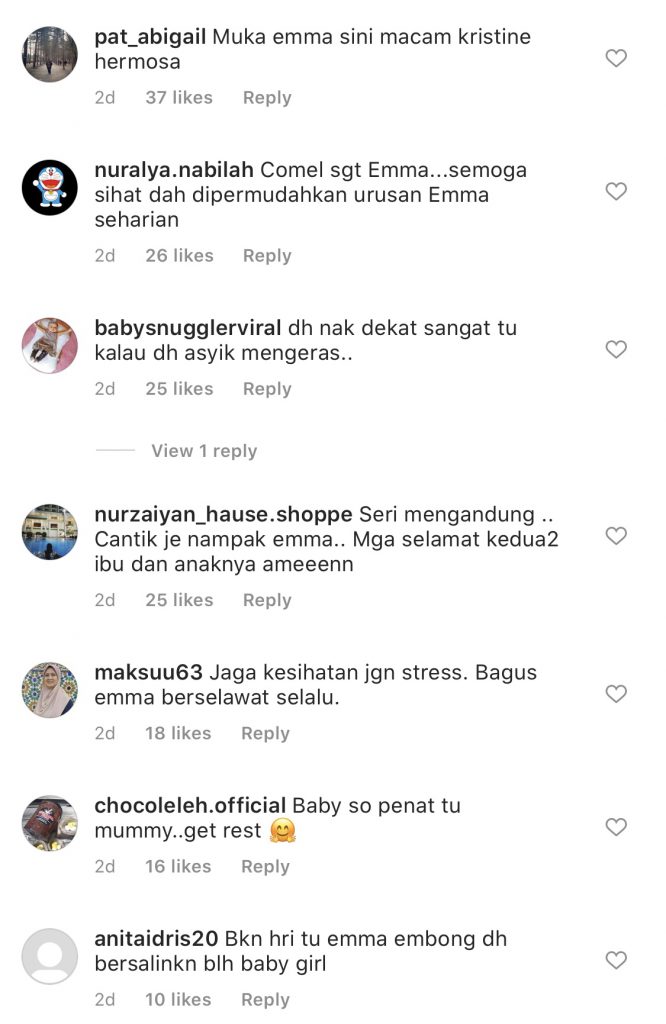Viewport: 666px width, 1024px height.
Task: Heart the nurzaiyan_hause.shoppe comment
Action: [616, 536]
